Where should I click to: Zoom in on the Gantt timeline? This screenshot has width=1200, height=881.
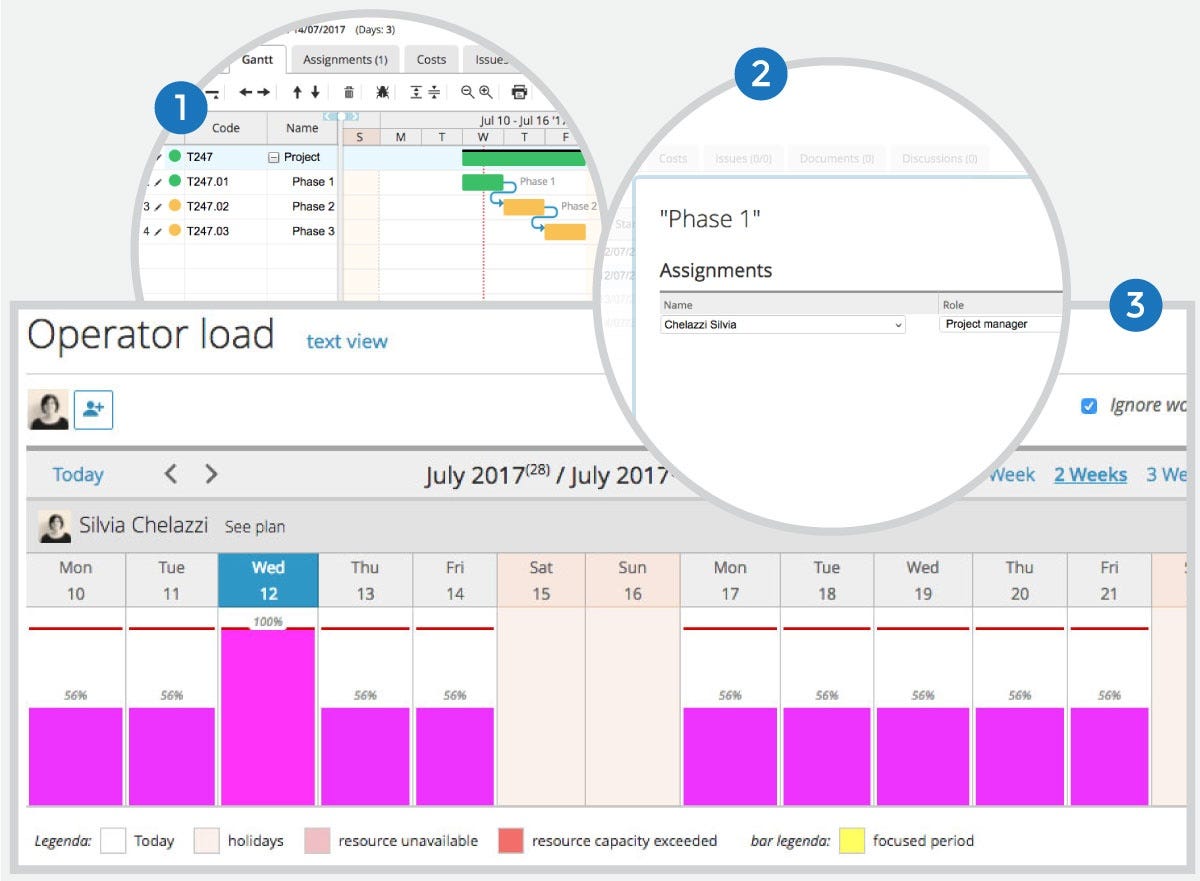pos(485,92)
